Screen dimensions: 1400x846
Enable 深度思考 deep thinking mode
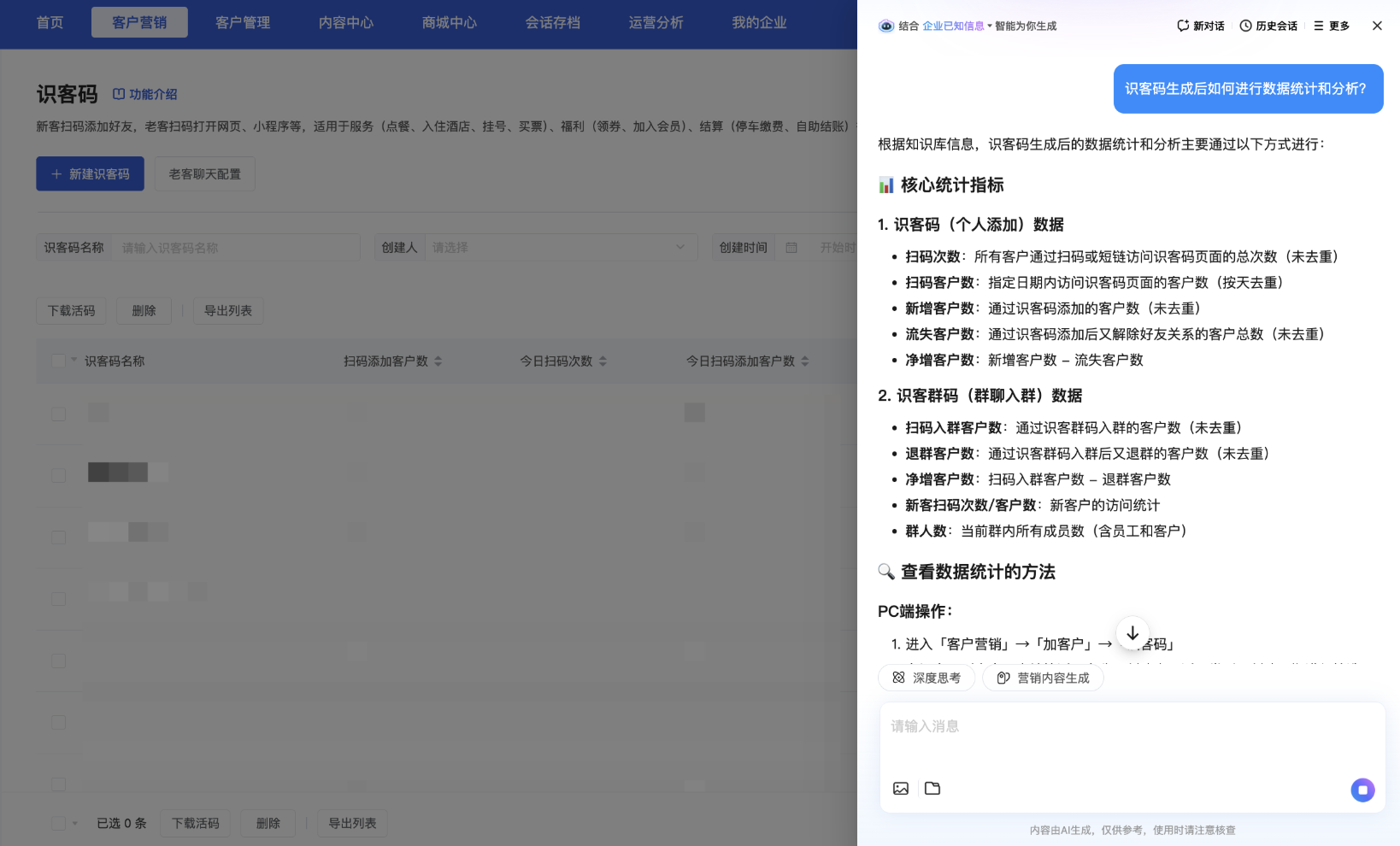(926, 678)
